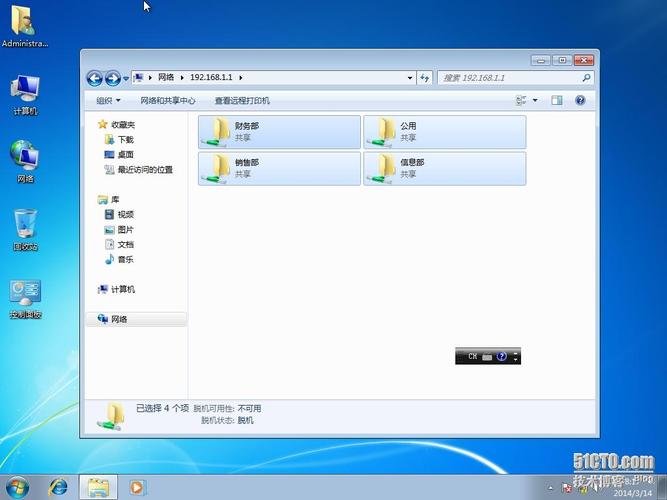
Task: Click the Forward navigation arrow
Action: pos(113,78)
